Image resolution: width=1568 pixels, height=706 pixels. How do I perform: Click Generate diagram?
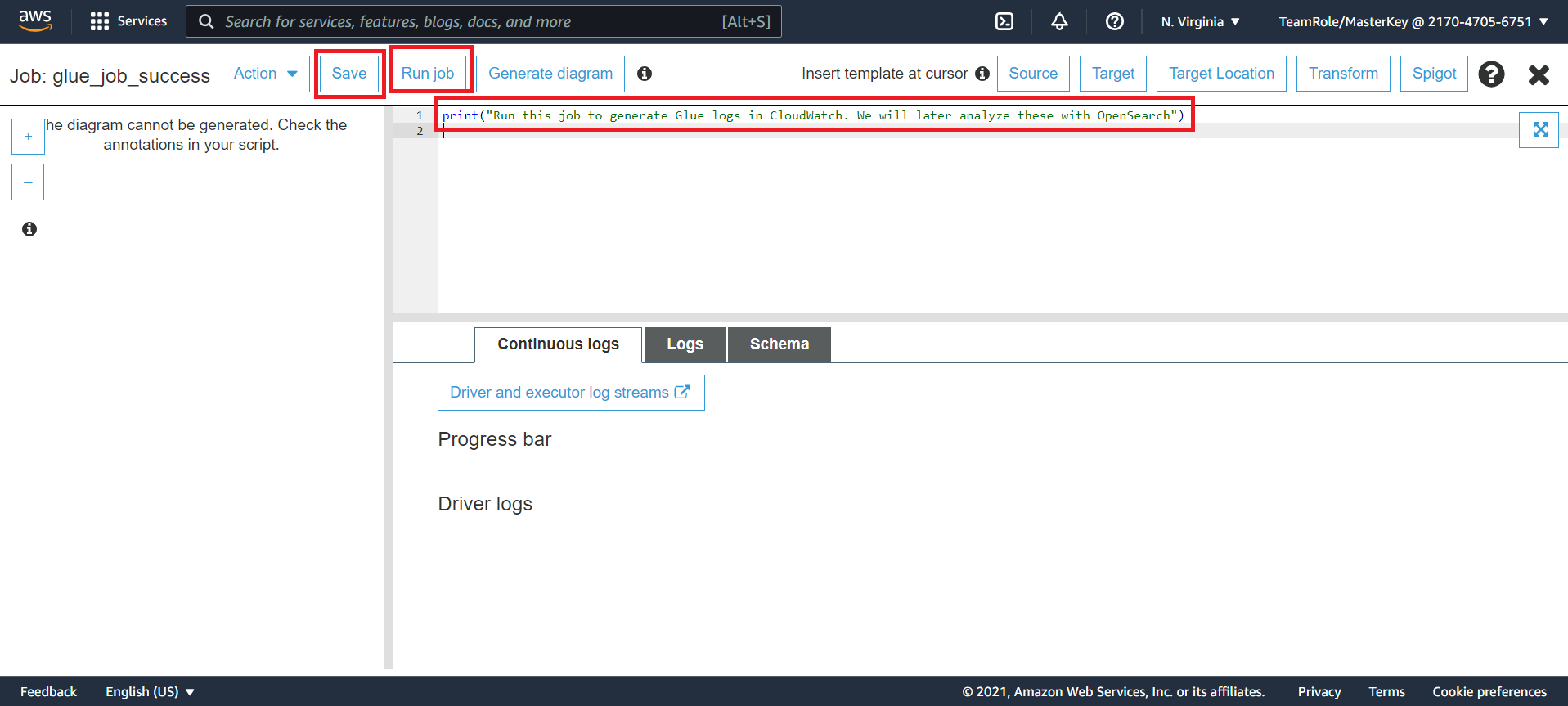(x=550, y=74)
